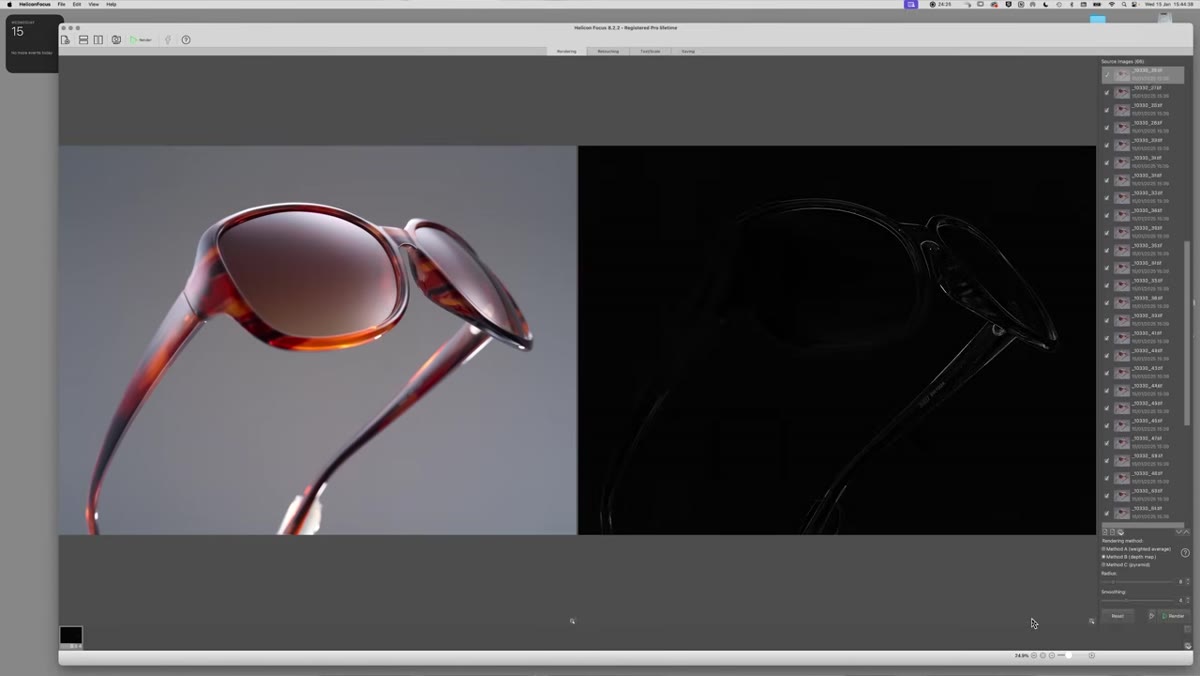This screenshot has height=676, width=1200.
Task: Click the depth map preview on the right
Action: point(837,340)
